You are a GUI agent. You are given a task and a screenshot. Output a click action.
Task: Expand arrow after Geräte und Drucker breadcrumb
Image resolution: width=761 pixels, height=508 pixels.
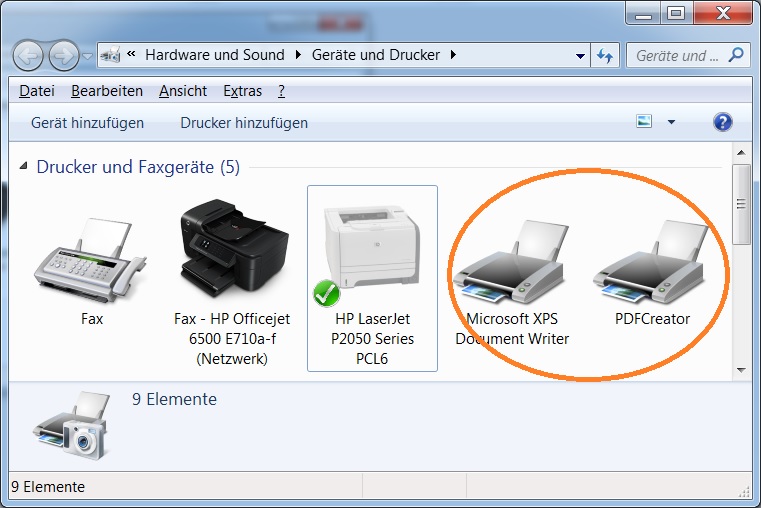(x=453, y=55)
